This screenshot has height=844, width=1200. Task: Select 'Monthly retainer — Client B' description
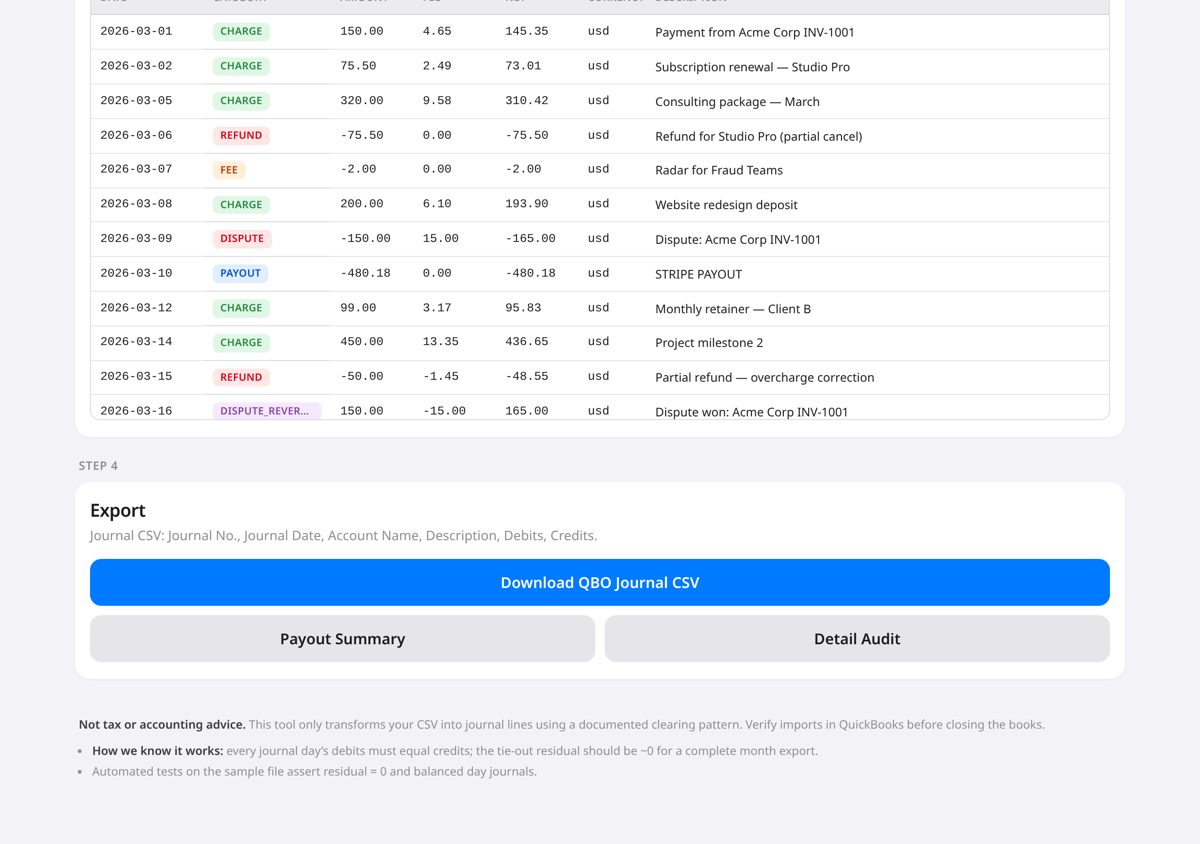point(733,309)
